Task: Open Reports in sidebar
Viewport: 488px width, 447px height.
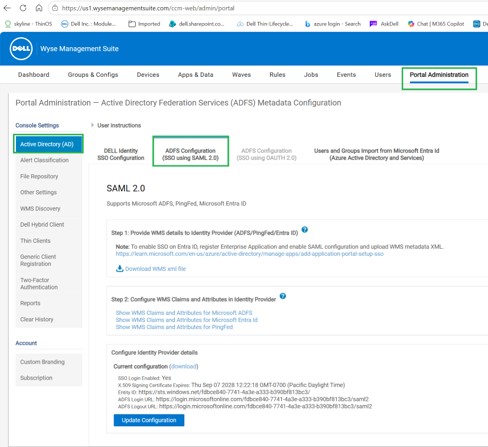Action: pos(30,303)
